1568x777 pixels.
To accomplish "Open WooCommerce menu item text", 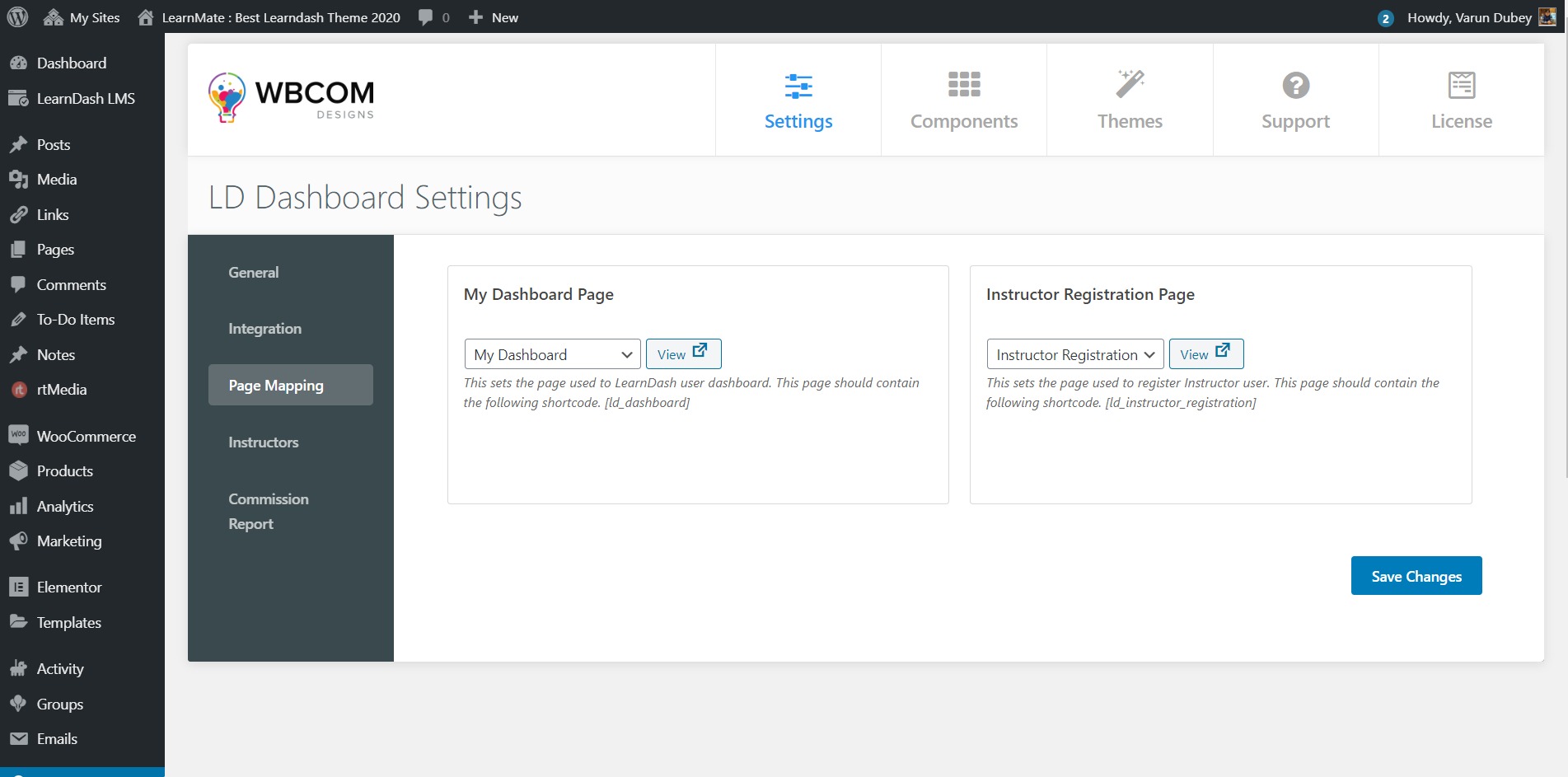I will tap(87, 436).
